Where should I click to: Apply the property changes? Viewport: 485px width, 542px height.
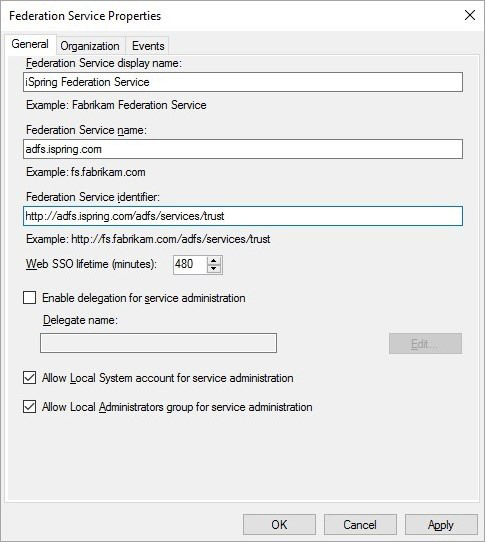click(x=441, y=525)
